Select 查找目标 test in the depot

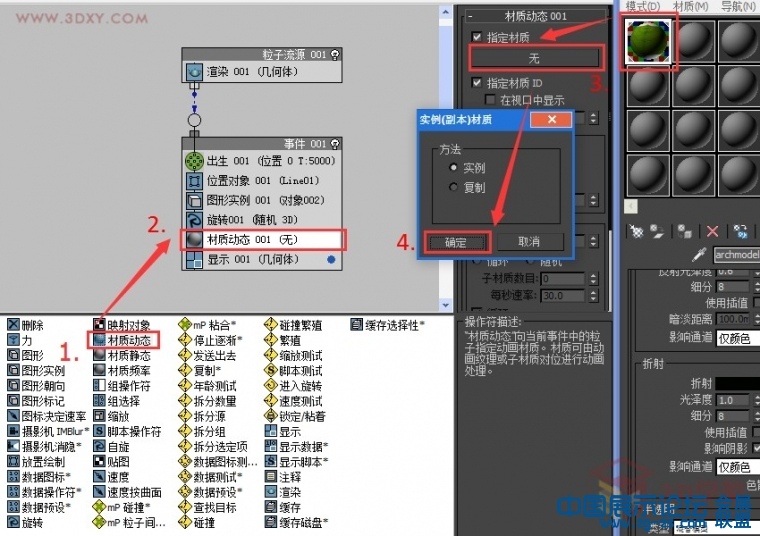[208, 507]
